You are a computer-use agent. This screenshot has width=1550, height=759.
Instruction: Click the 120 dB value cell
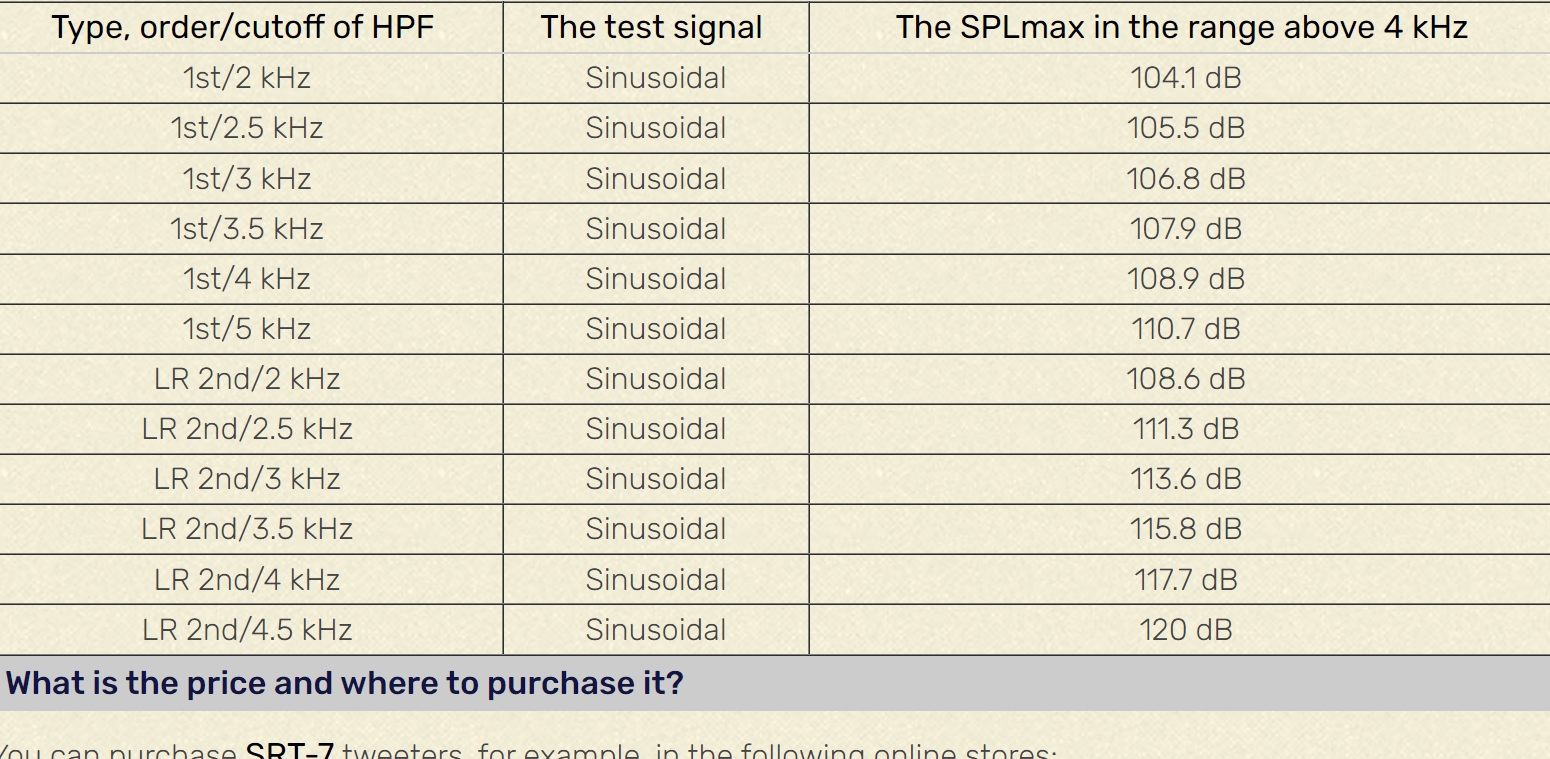1186,630
